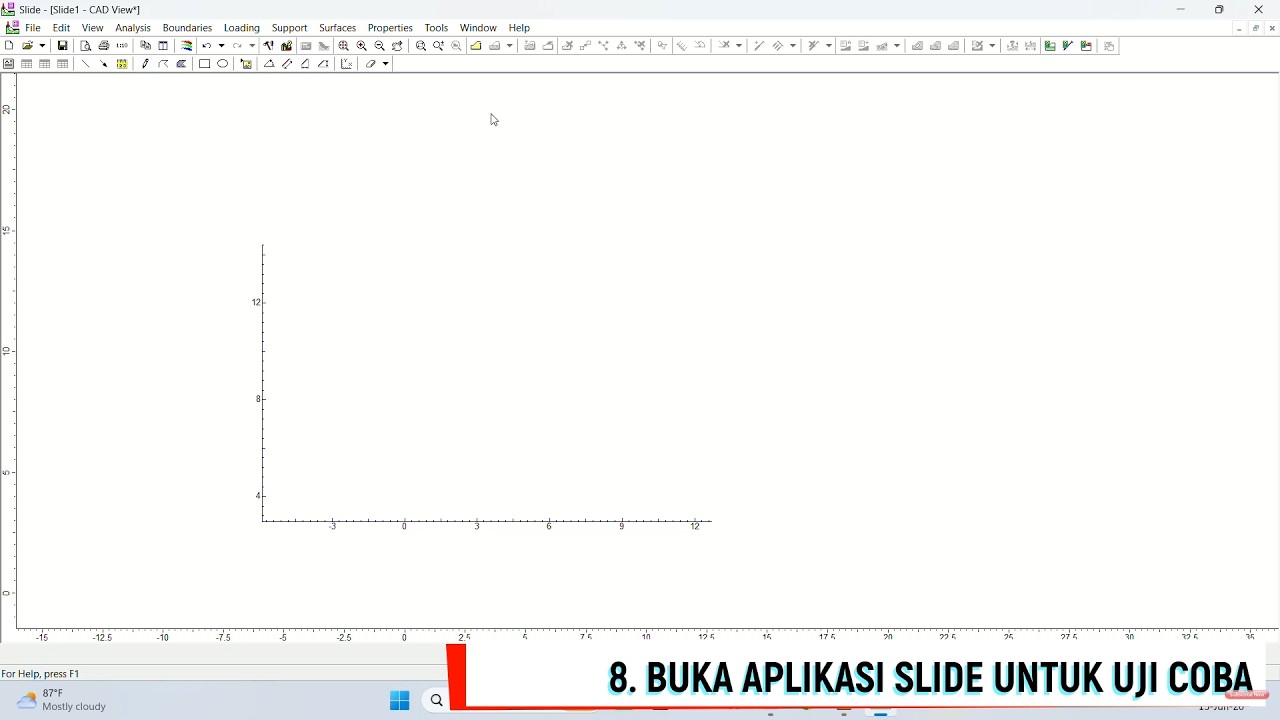Click the Pan hand icon

pyautogui.click(x=398, y=46)
